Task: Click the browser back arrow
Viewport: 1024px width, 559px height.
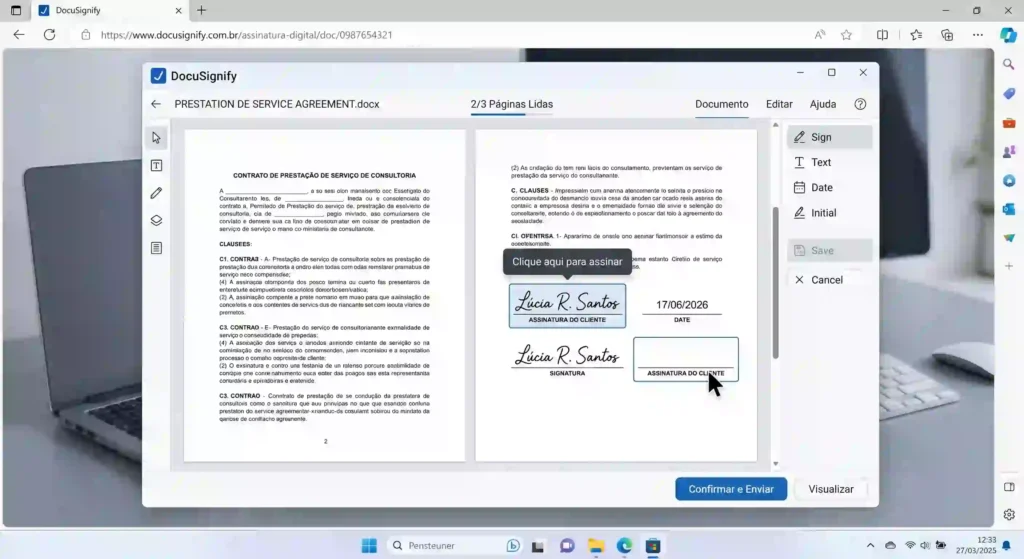Action: pos(19,35)
